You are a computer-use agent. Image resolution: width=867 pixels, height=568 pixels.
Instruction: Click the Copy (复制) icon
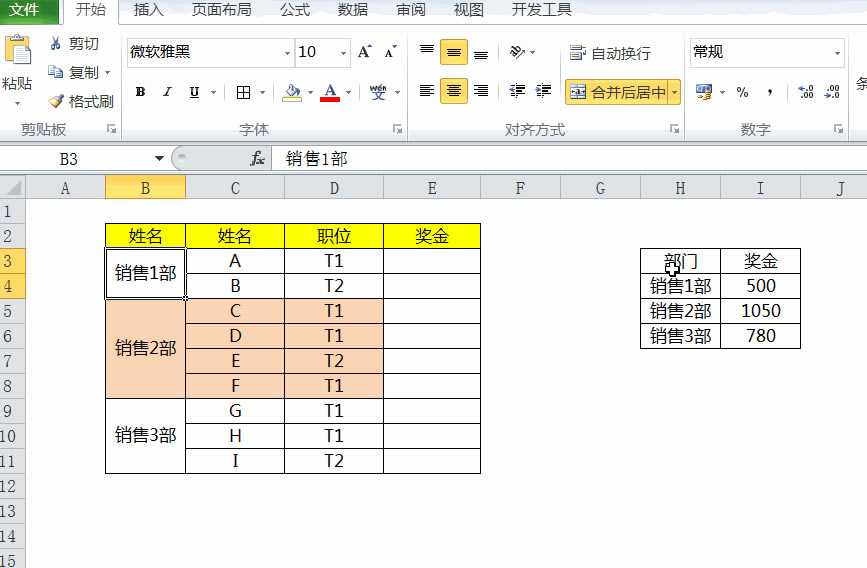pos(55,72)
